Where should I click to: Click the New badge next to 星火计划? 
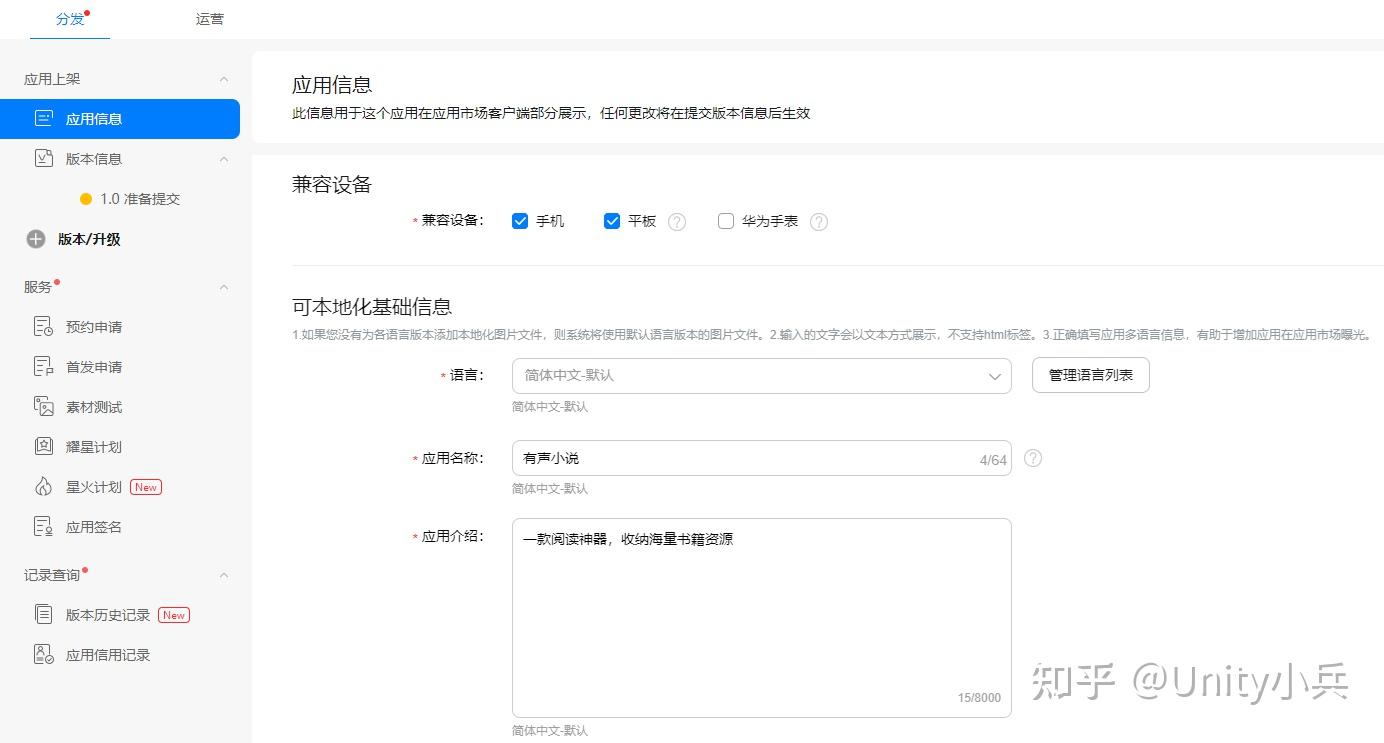146,487
